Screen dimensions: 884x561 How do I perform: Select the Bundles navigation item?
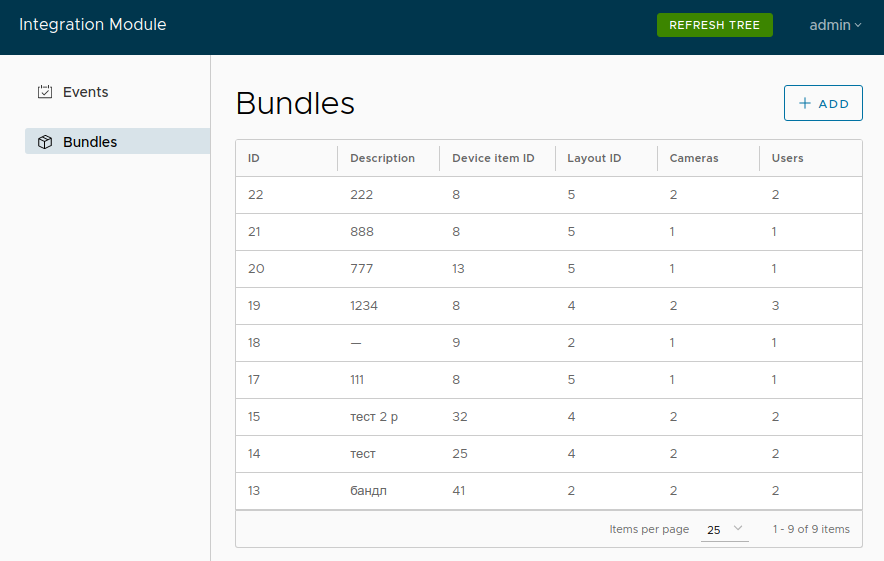tap(90, 142)
